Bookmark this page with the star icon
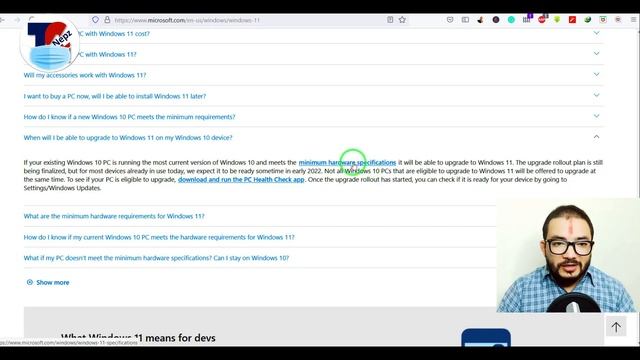 (x=402, y=20)
